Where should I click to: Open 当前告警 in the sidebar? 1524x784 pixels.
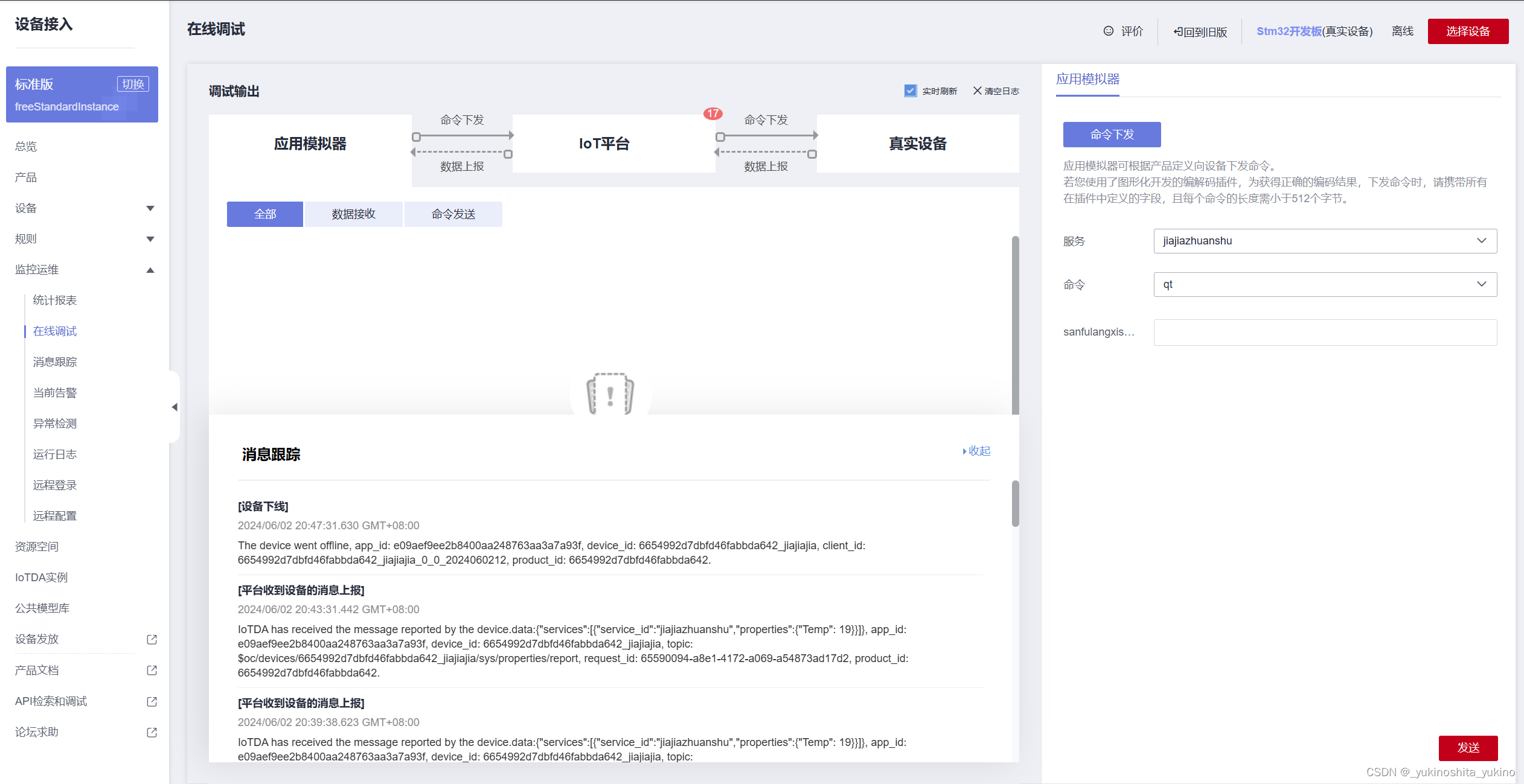(x=54, y=393)
